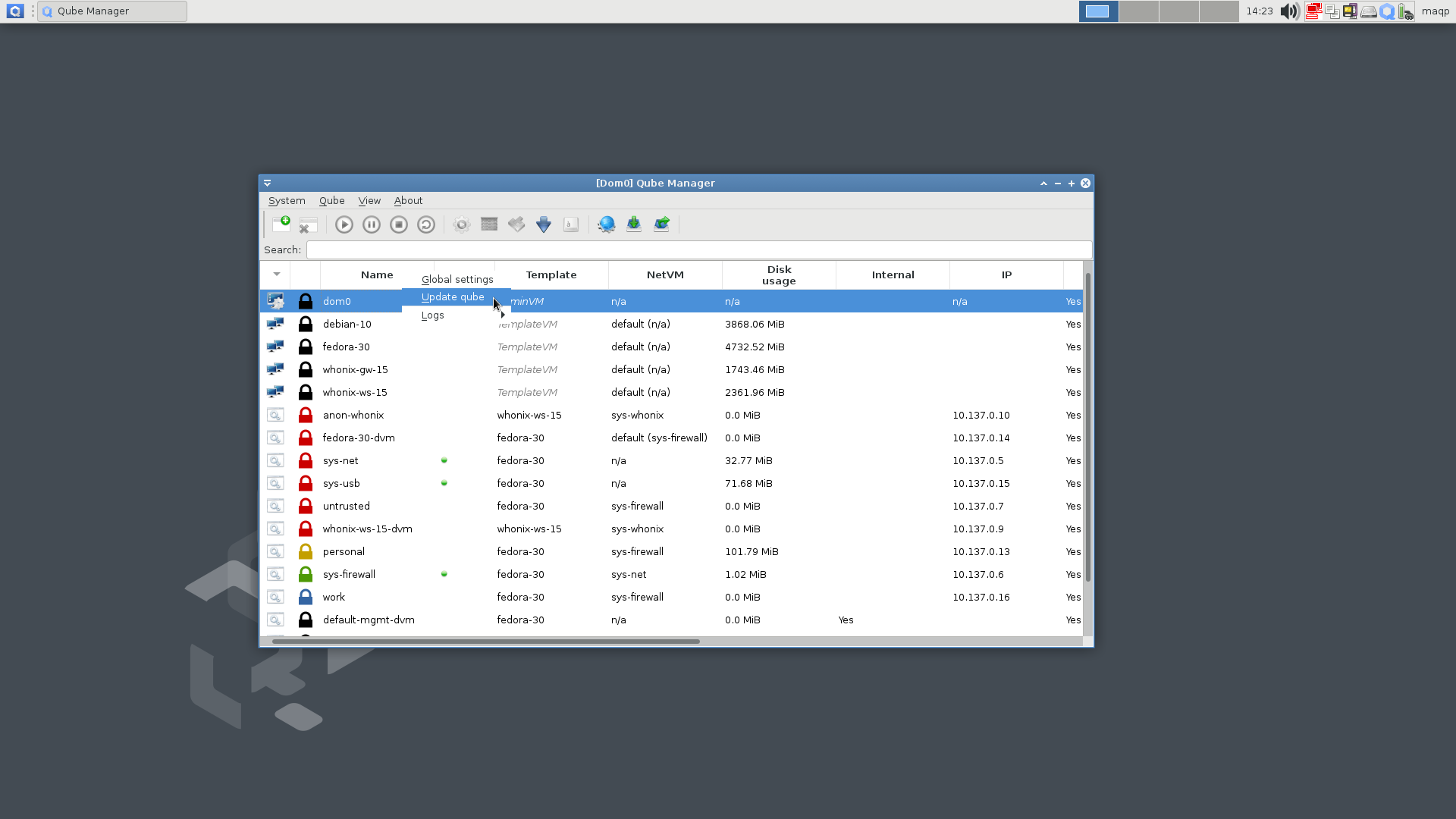This screenshot has width=1456, height=819.
Task: Click the blue lock icon of work
Action: 306,597
